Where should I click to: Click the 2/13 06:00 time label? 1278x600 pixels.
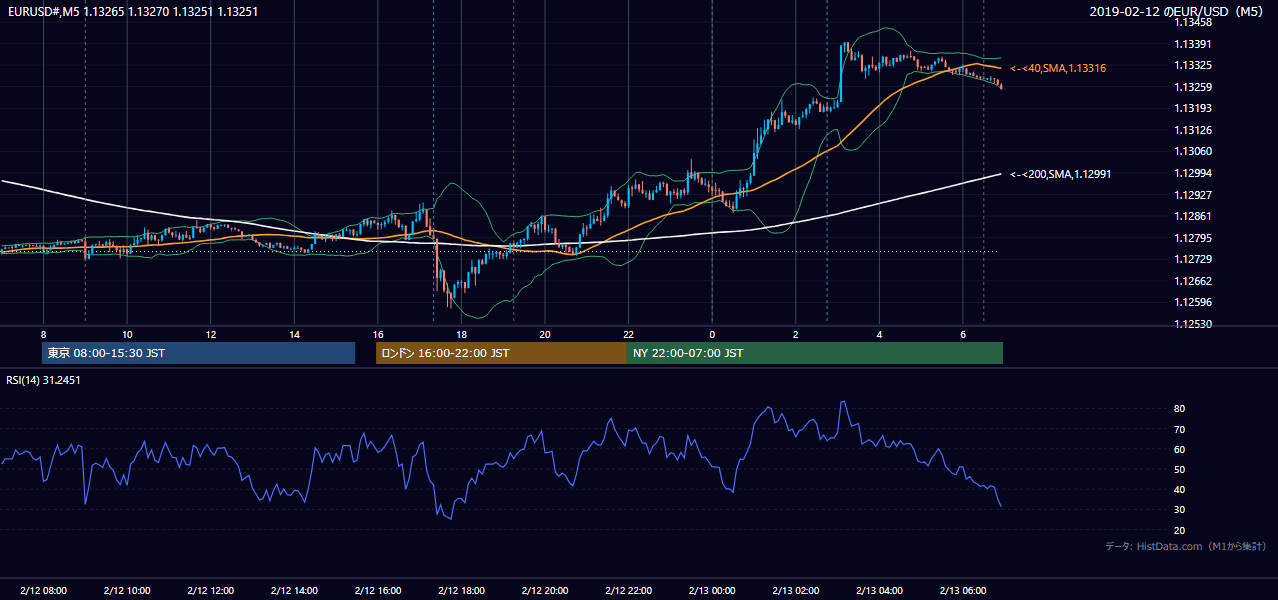point(963,590)
